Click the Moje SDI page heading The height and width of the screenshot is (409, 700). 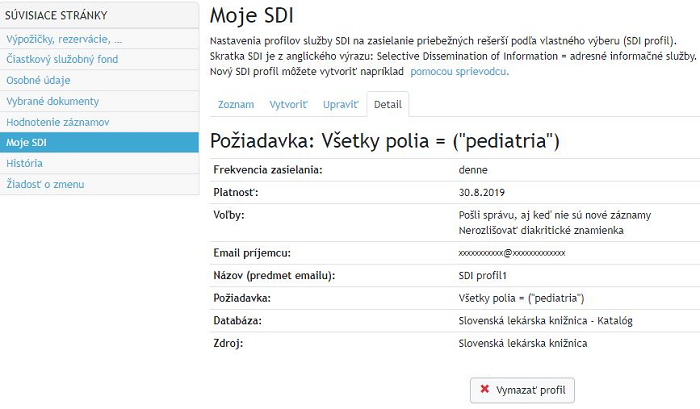[252, 16]
